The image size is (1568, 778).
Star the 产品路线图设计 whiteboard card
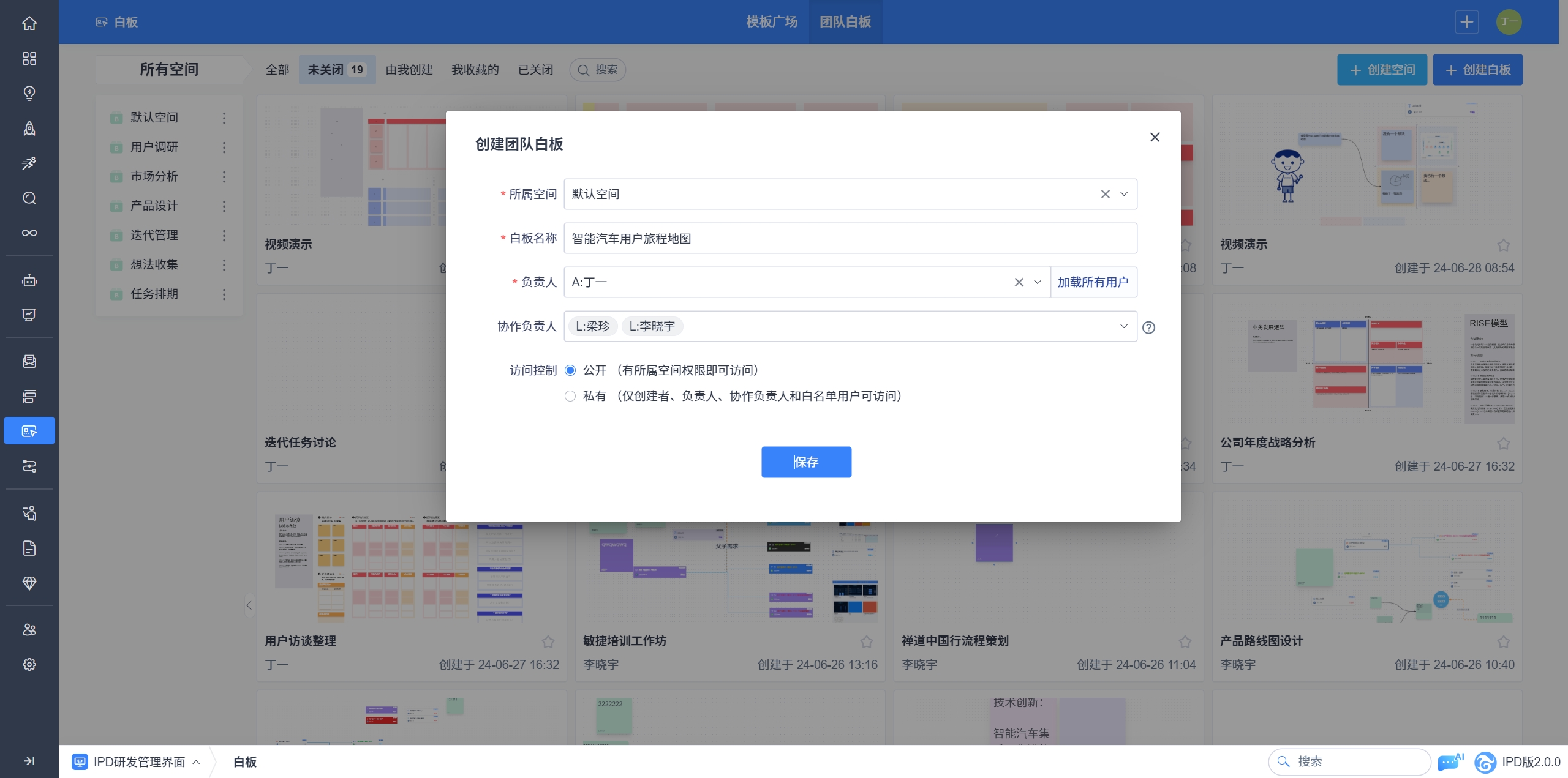point(1503,641)
